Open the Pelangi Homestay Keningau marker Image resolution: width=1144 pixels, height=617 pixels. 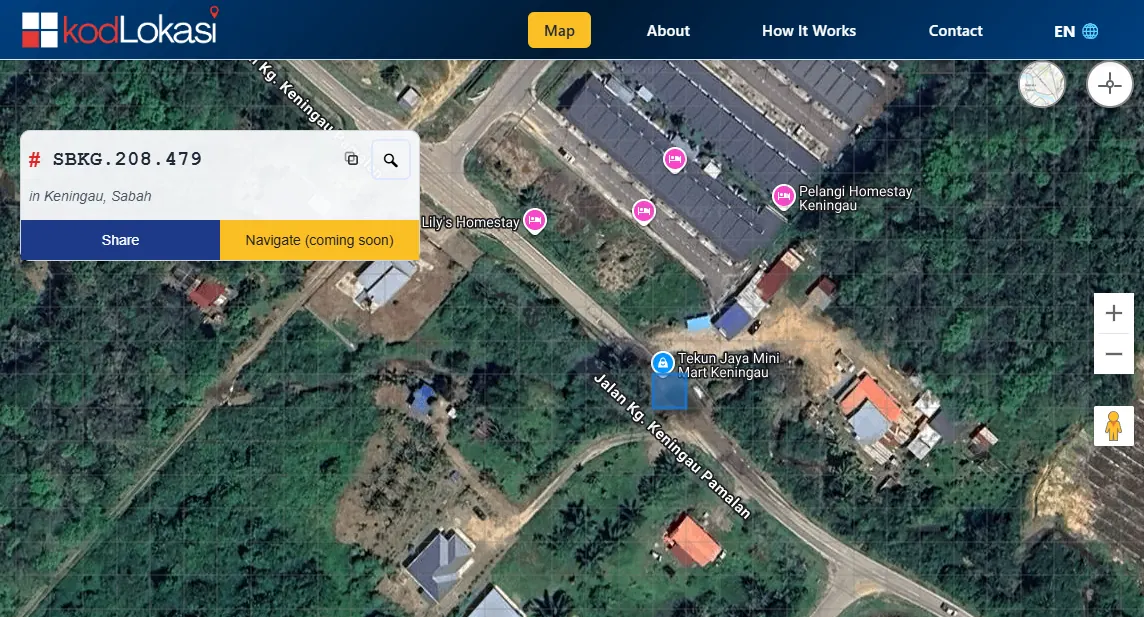(x=783, y=196)
